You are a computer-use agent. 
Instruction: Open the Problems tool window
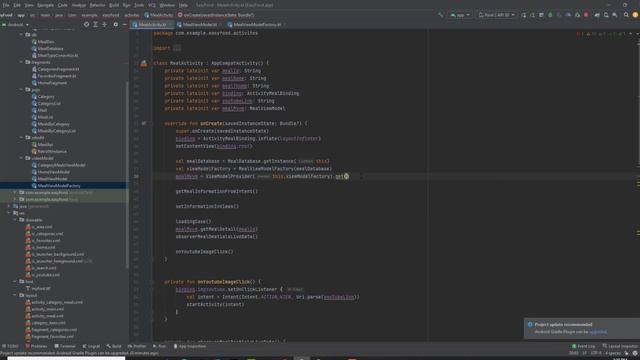coord(36,346)
